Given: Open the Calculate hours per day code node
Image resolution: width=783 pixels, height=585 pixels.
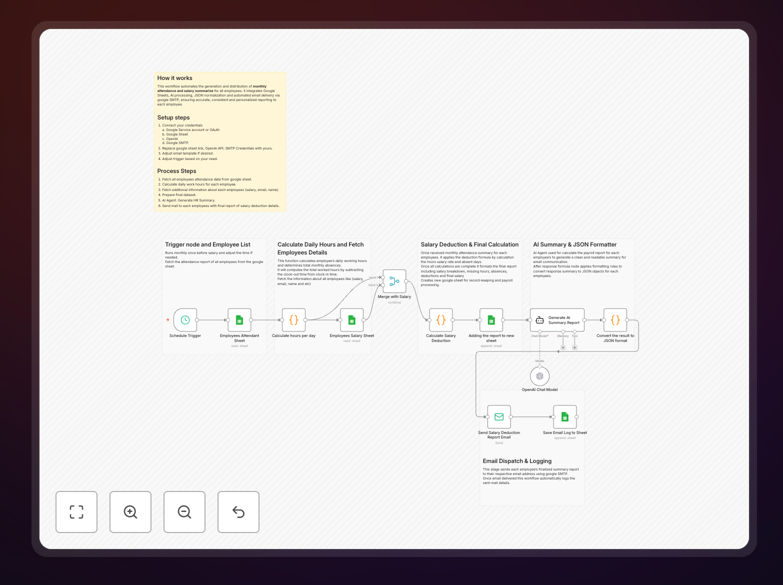Looking at the screenshot, I should (x=294, y=320).
